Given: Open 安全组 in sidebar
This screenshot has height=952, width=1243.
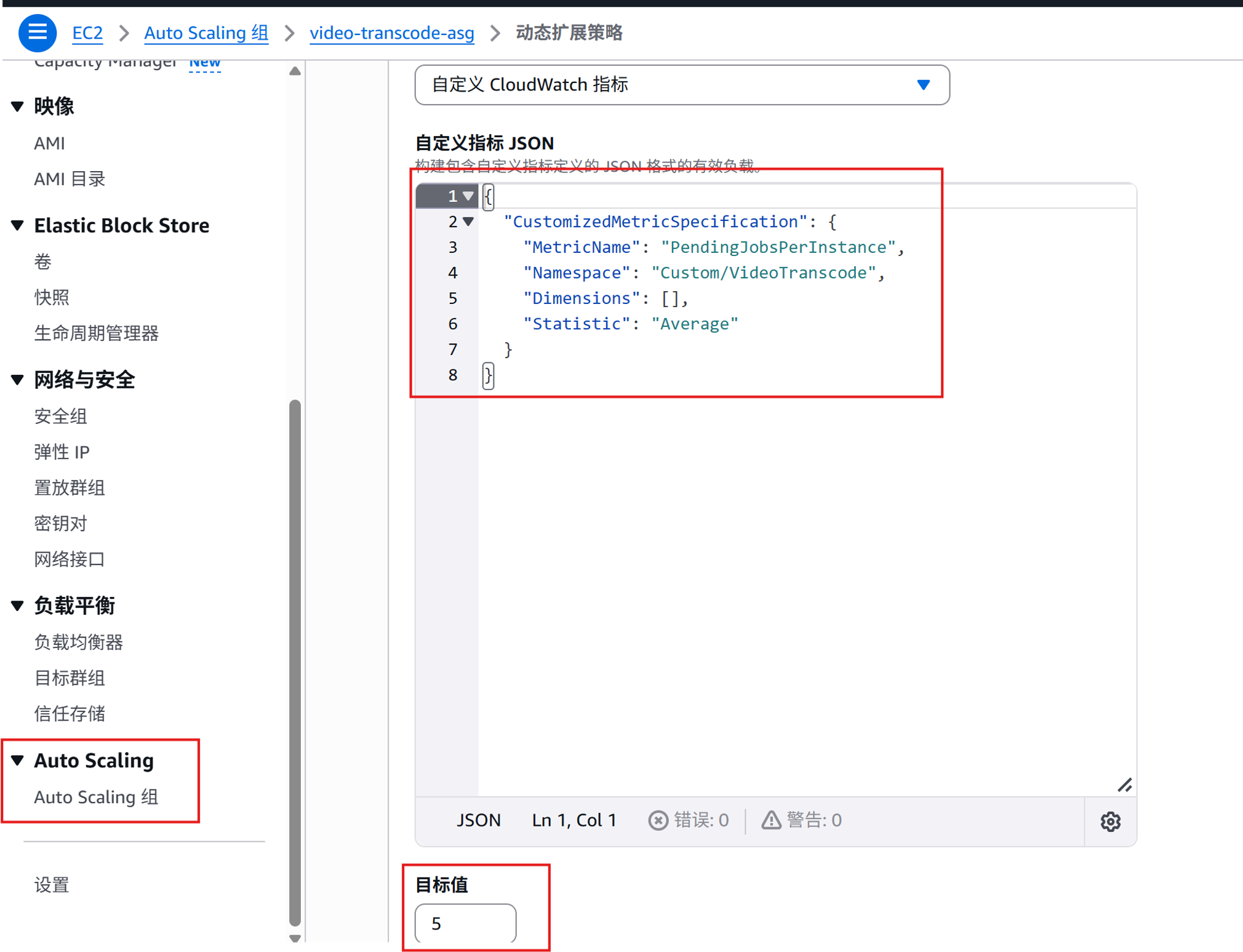Looking at the screenshot, I should (60, 416).
